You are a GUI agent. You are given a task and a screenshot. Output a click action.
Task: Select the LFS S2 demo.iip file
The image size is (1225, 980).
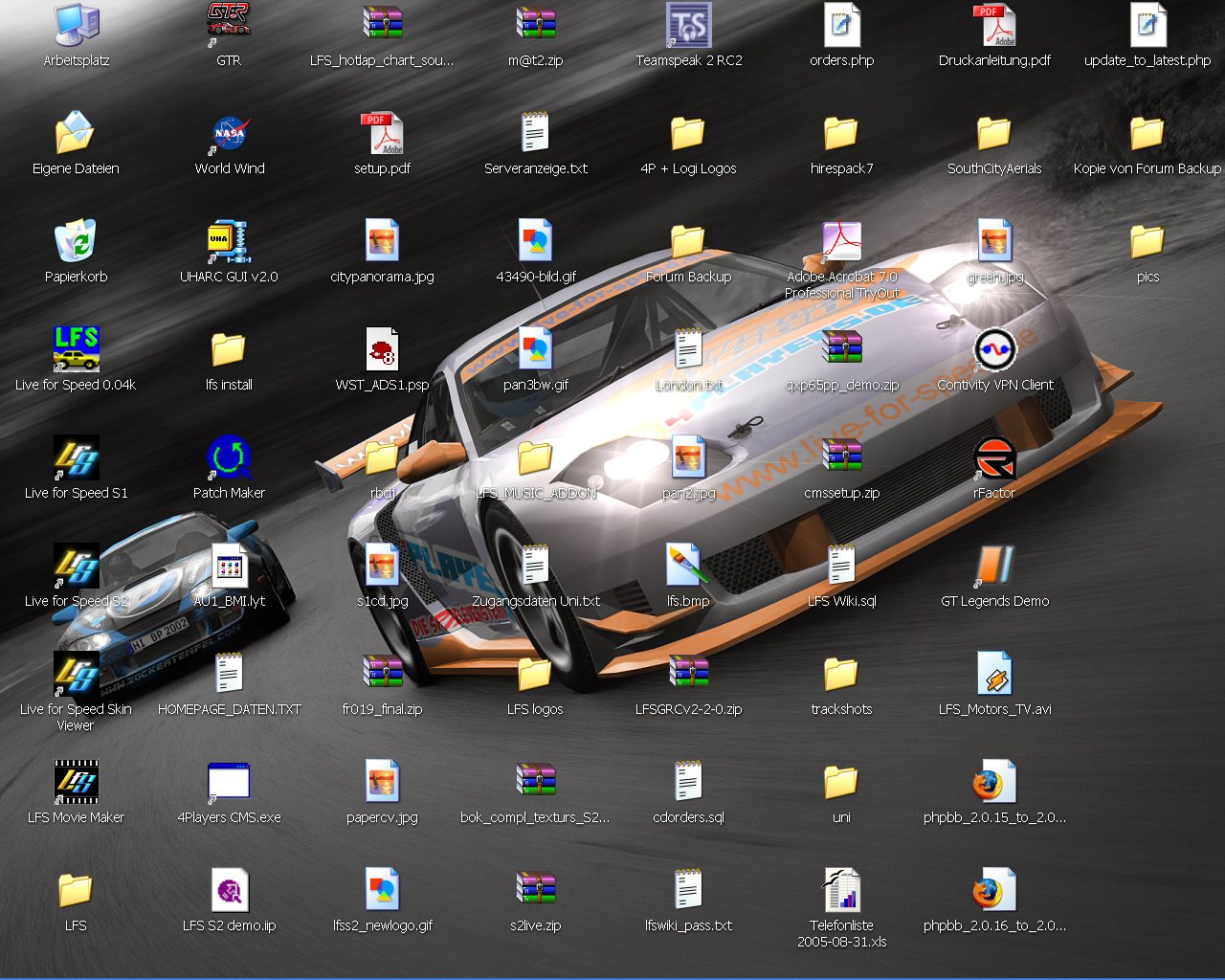[x=229, y=891]
